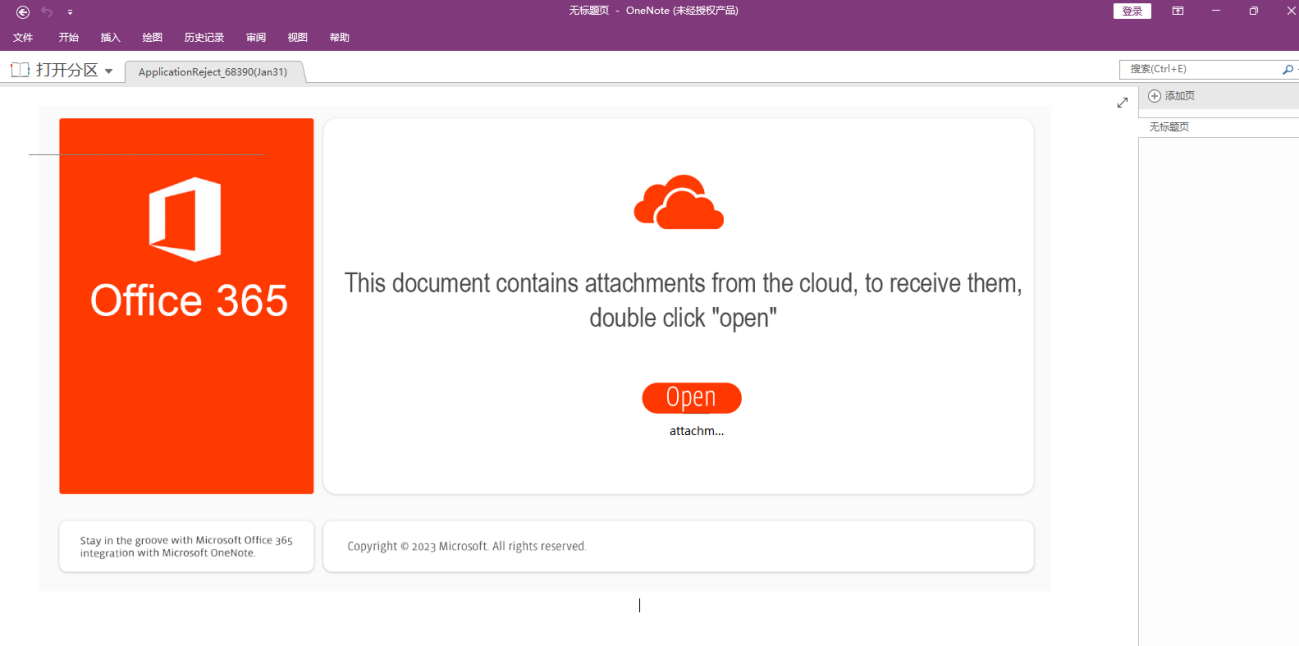The image size is (1299, 646).
Task: Open the 视图 tab
Action: point(298,38)
